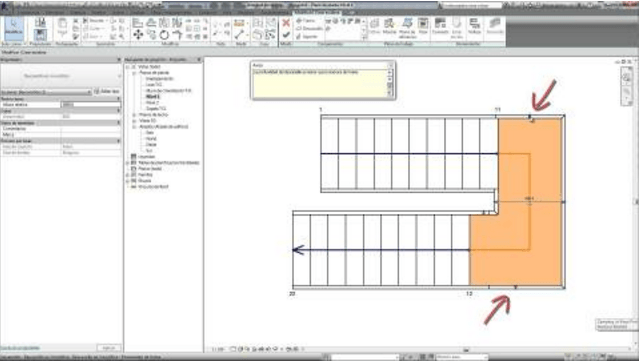Viewport: 640px width, 362px height.
Task: Collapse the Planos de planta tree node
Action: tap(134, 73)
